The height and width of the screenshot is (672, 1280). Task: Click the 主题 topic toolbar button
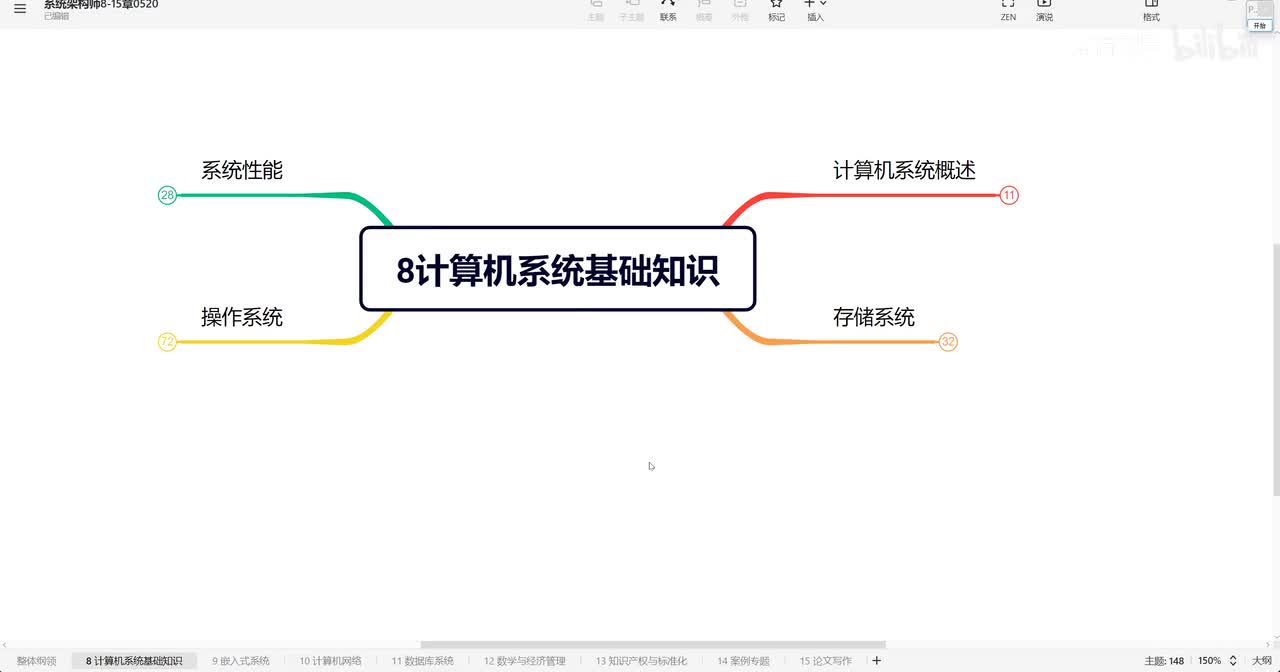596,10
